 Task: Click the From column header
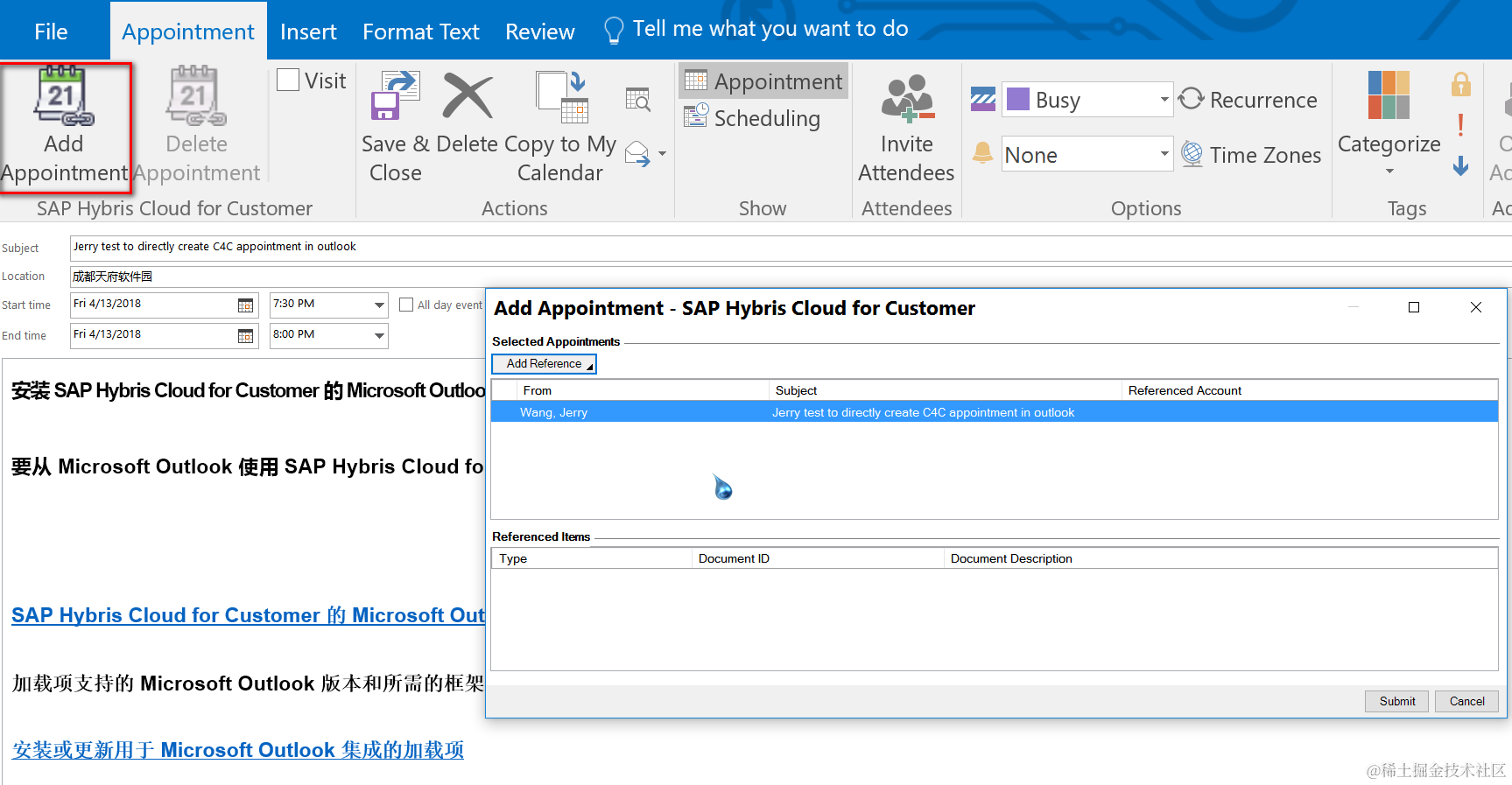point(642,390)
